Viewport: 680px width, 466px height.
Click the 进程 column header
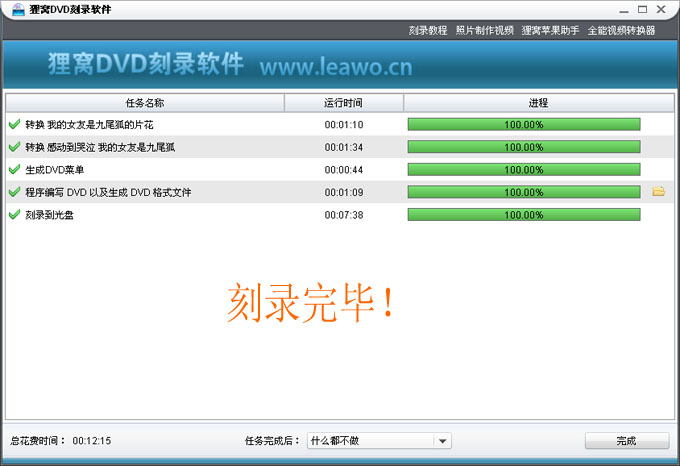[539, 103]
